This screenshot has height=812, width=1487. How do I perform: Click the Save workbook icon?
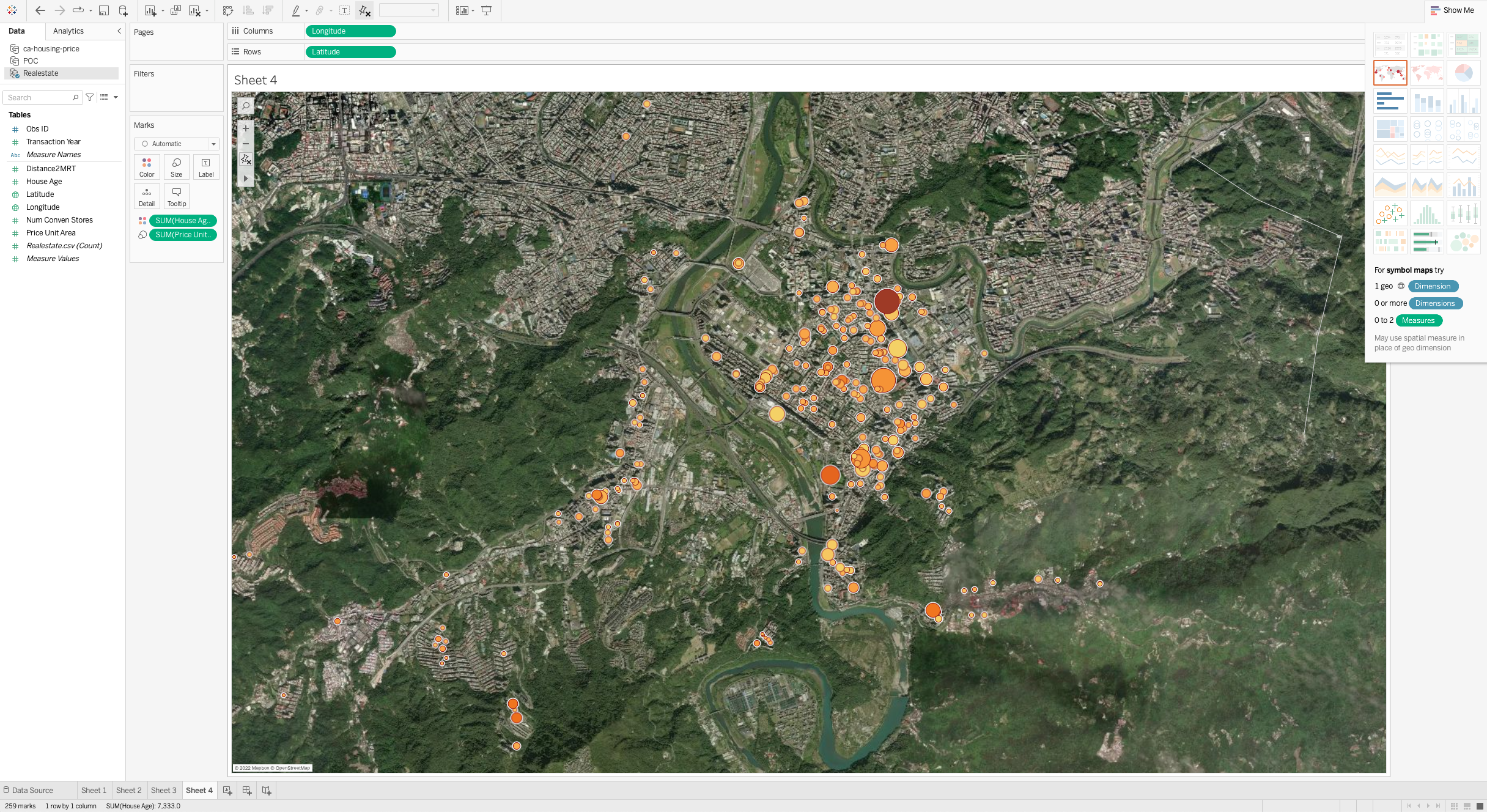[x=104, y=10]
